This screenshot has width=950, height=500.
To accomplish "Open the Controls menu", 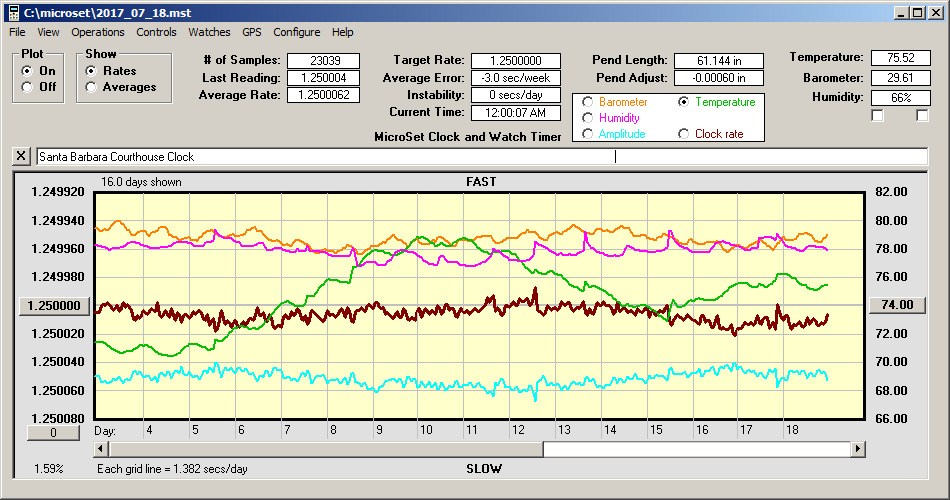I will (x=156, y=32).
